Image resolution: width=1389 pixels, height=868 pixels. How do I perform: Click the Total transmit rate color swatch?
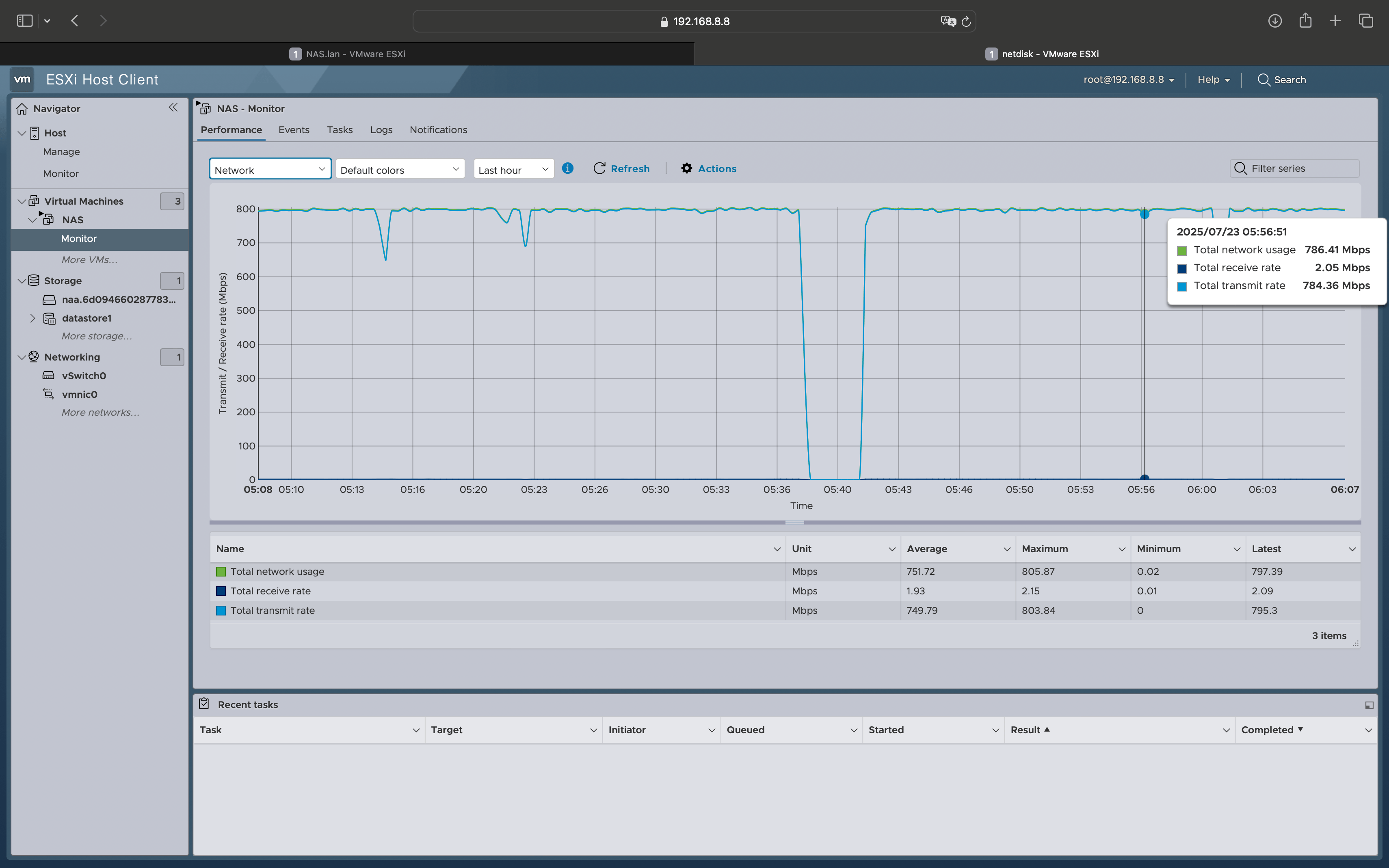point(221,610)
